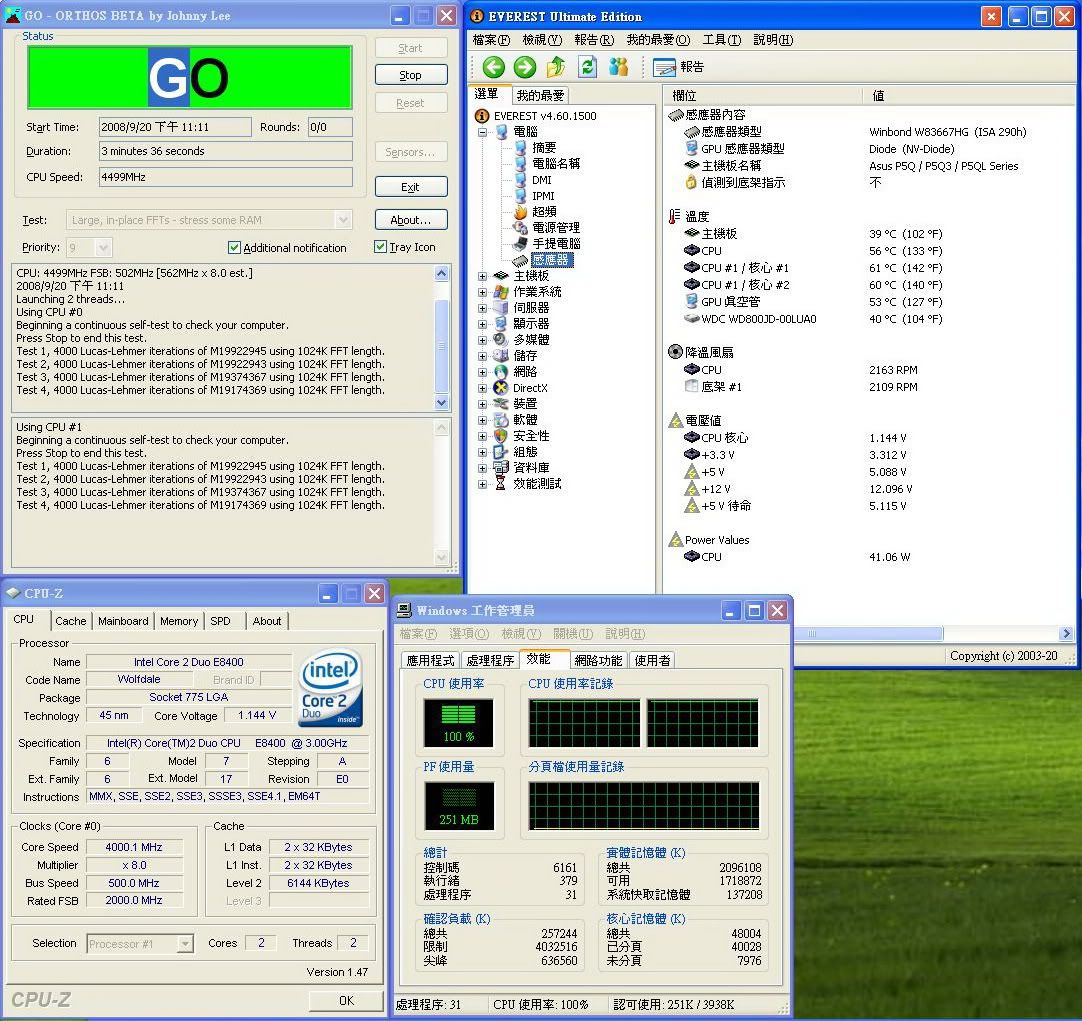Open the CPU-Z Processor selection dropdown
1082x1021 pixels.
pyautogui.click(x=185, y=943)
